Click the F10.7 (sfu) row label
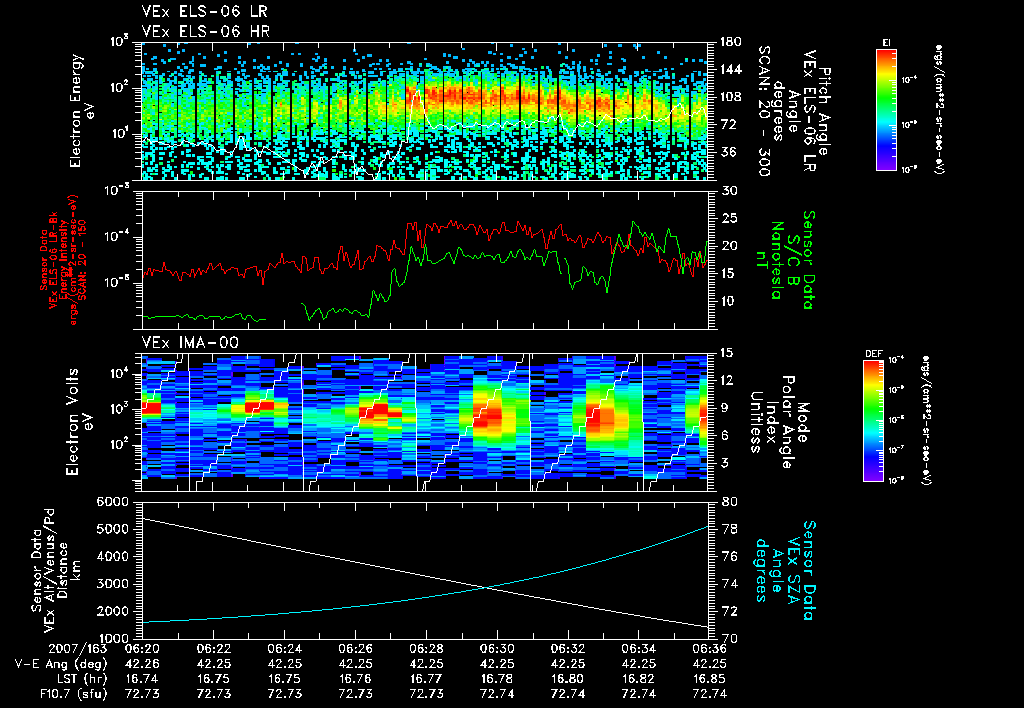The height and width of the screenshot is (708, 1024). point(72,694)
